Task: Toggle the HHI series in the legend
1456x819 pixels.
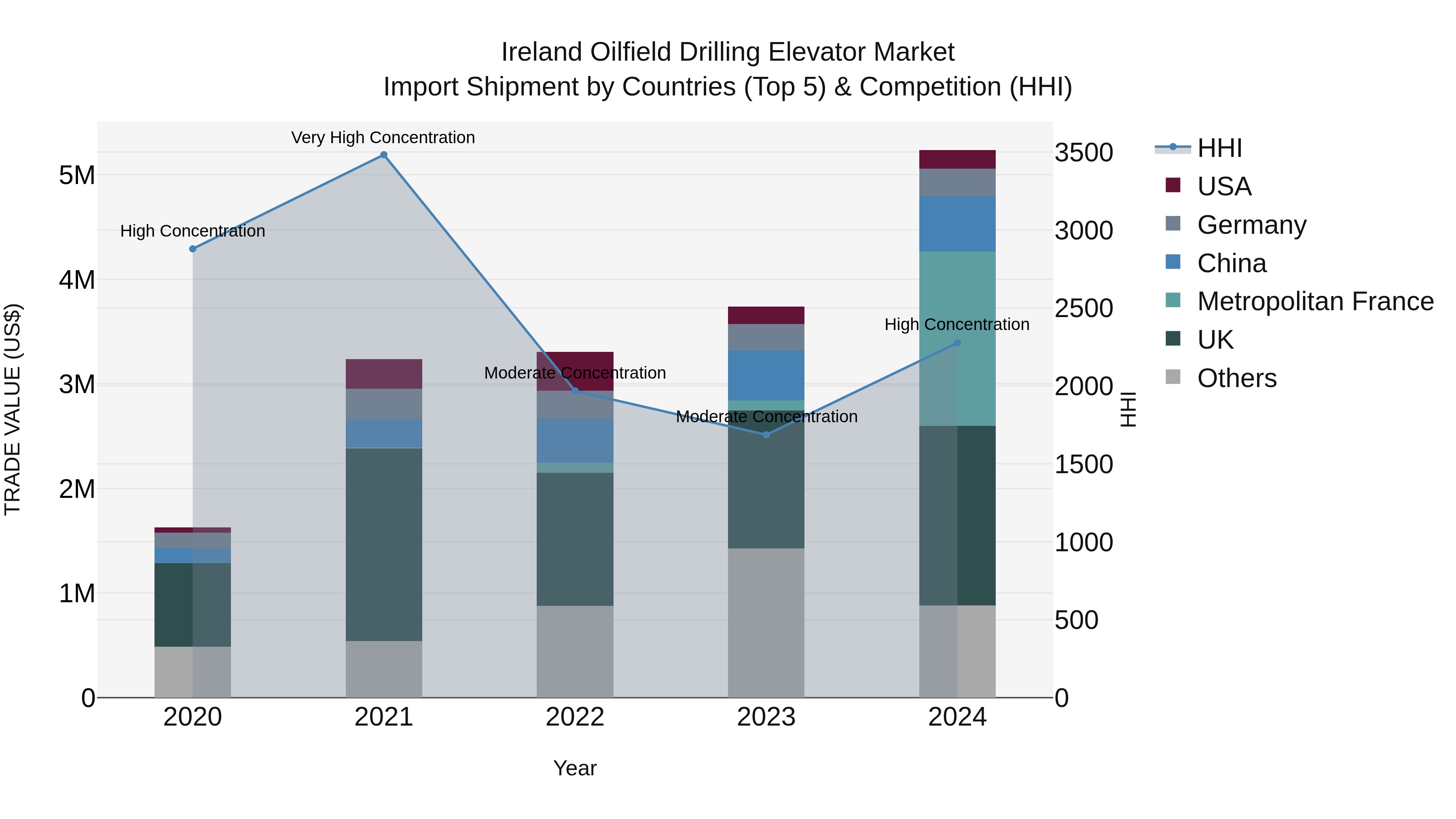Action: (x=1198, y=148)
